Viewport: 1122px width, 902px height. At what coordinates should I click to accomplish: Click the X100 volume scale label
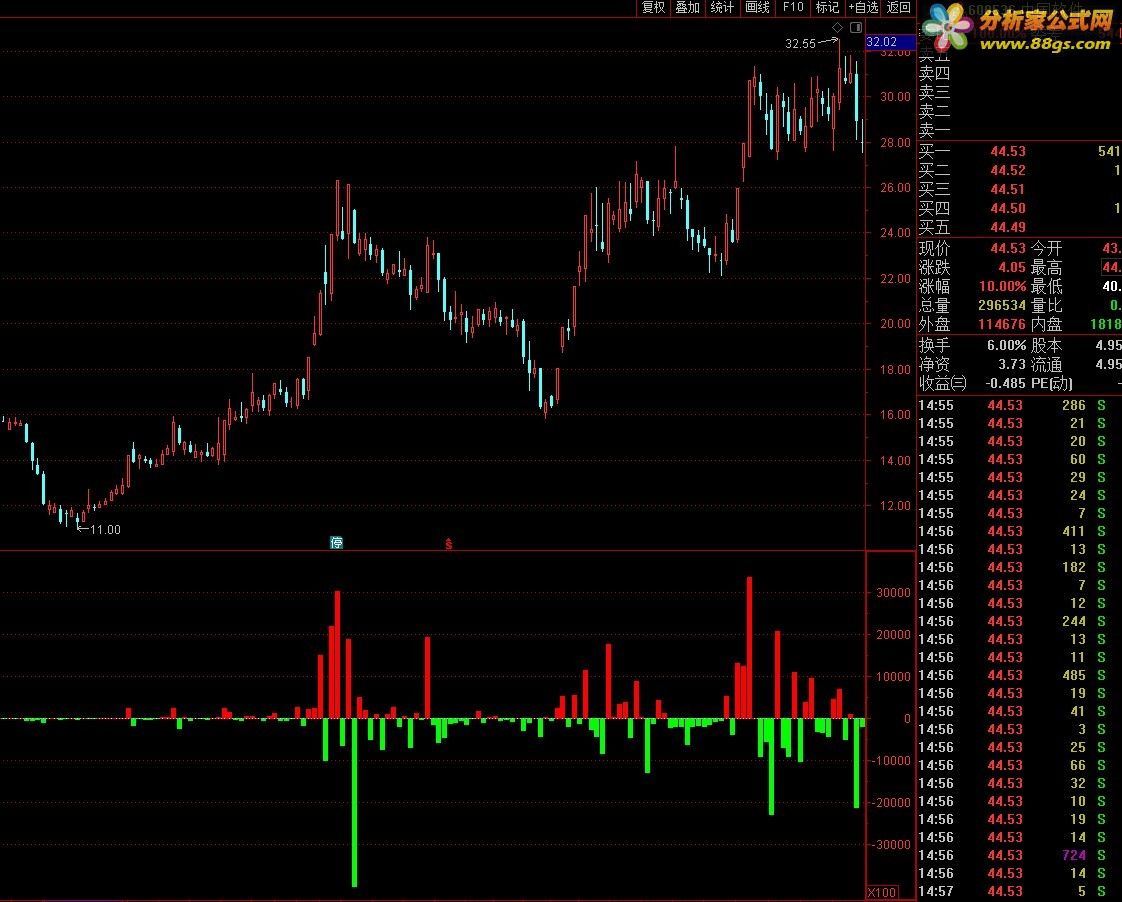click(x=882, y=892)
